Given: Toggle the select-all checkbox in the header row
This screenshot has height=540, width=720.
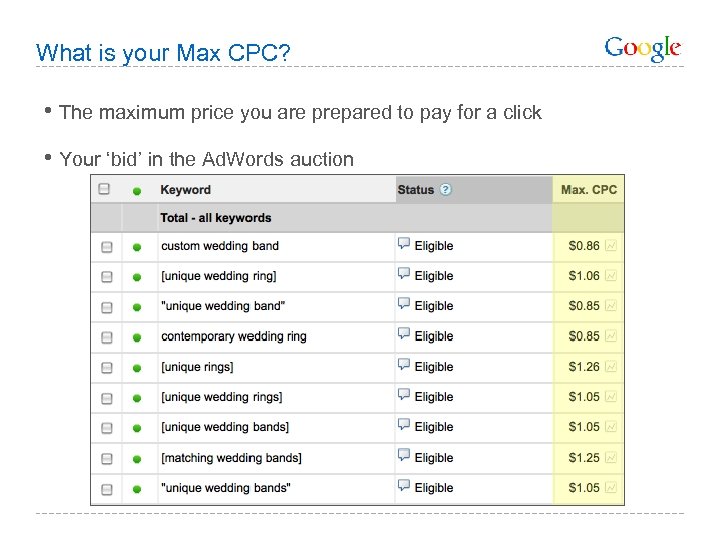Looking at the screenshot, I should pyautogui.click(x=104, y=189).
